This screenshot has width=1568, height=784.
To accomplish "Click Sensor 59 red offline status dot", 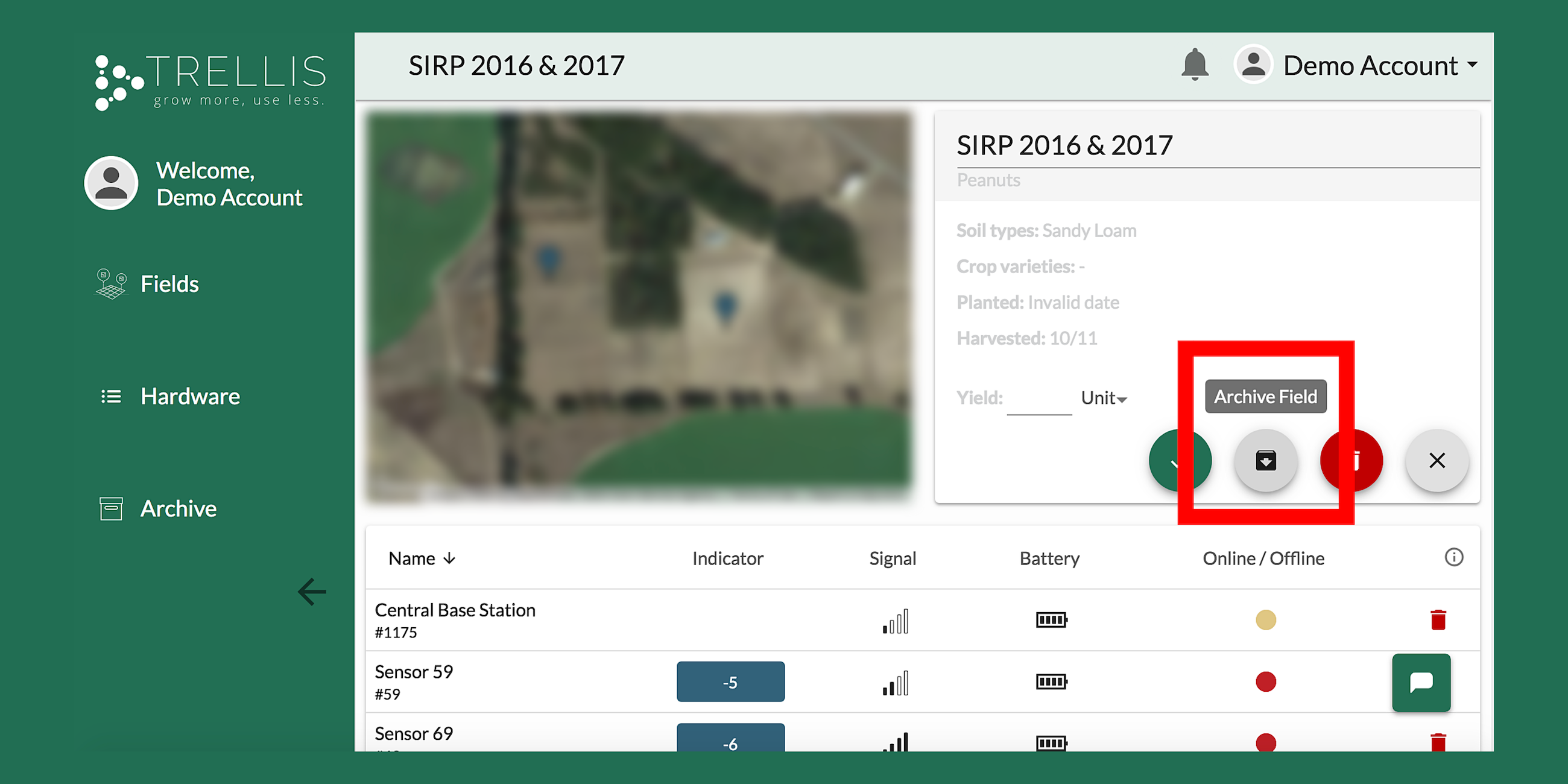I will (1265, 681).
